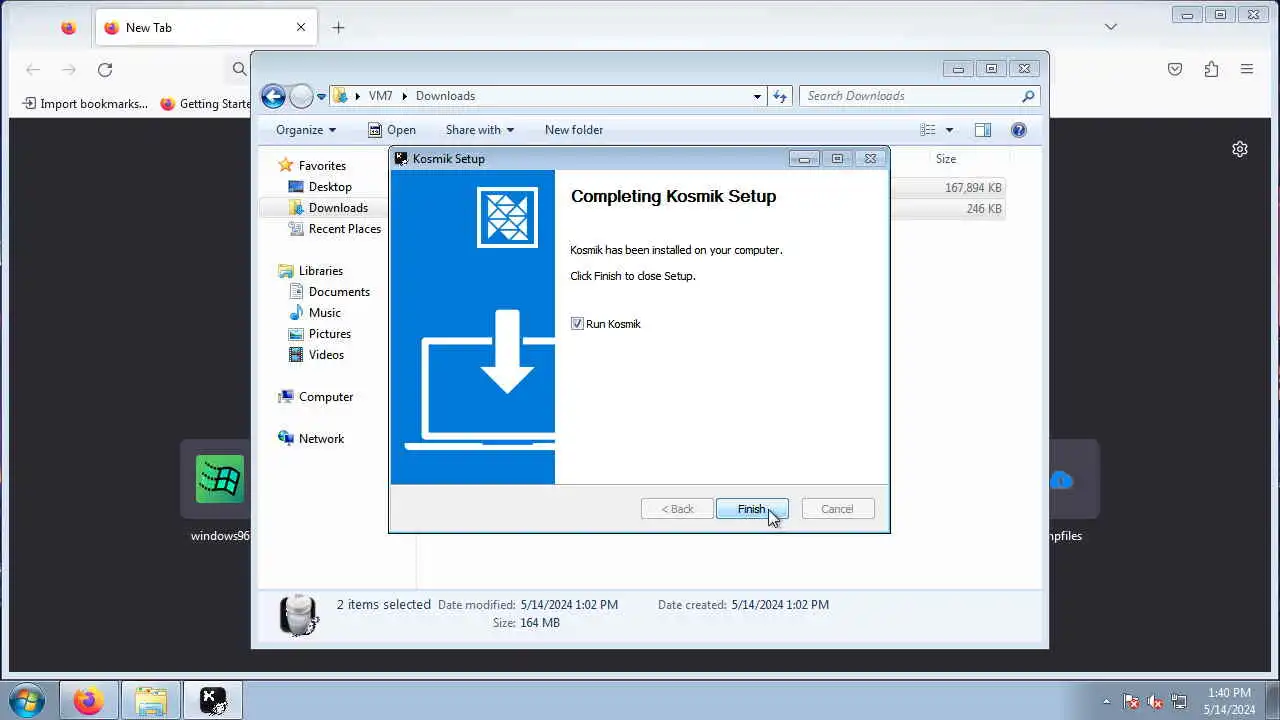Click Firefox reload button

(x=105, y=69)
